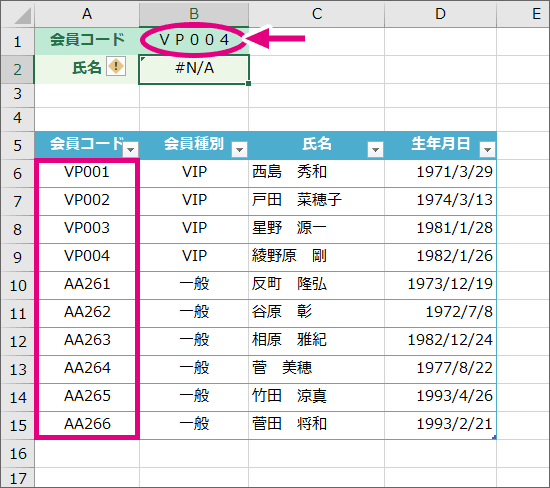
Task: Click cell VP001
Action: pos(87,173)
